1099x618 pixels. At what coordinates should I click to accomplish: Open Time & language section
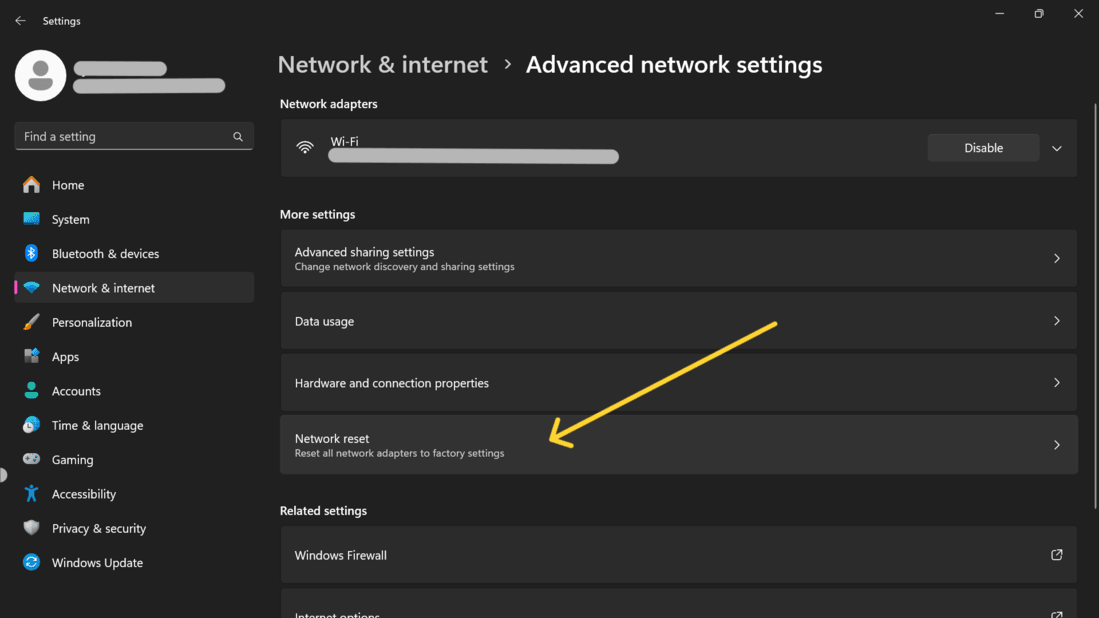[97, 425]
